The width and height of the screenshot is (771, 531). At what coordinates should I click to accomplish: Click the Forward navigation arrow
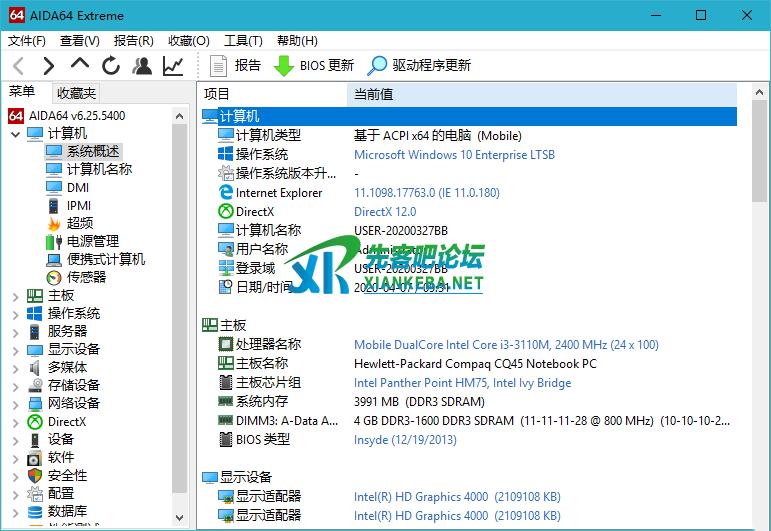coord(48,66)
